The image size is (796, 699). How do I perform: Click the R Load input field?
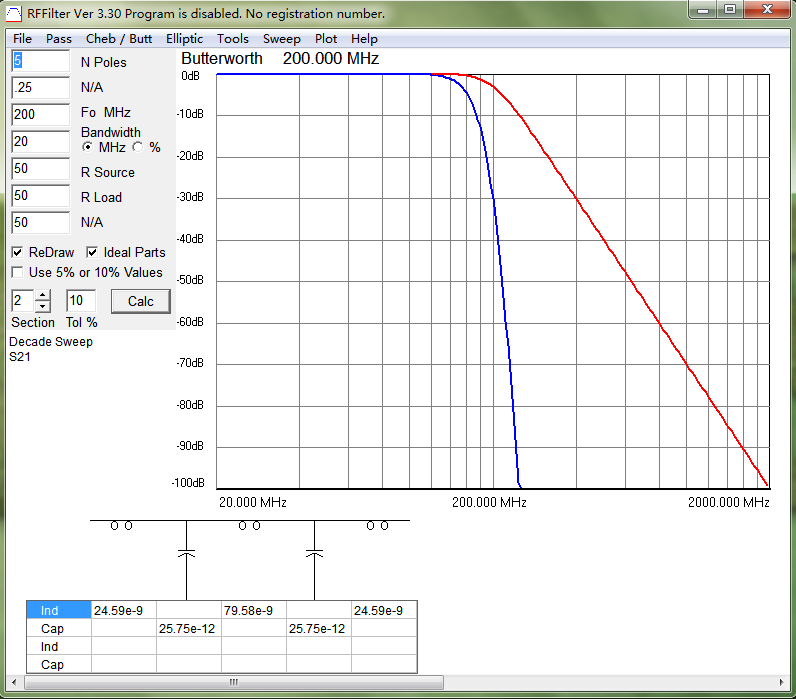[41, 195]
